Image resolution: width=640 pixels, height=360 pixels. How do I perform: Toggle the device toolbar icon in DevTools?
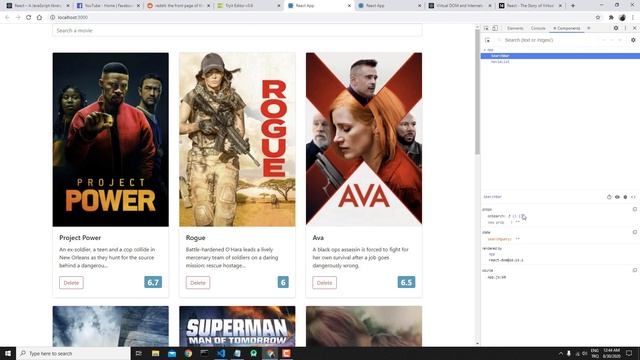[495, 28]
